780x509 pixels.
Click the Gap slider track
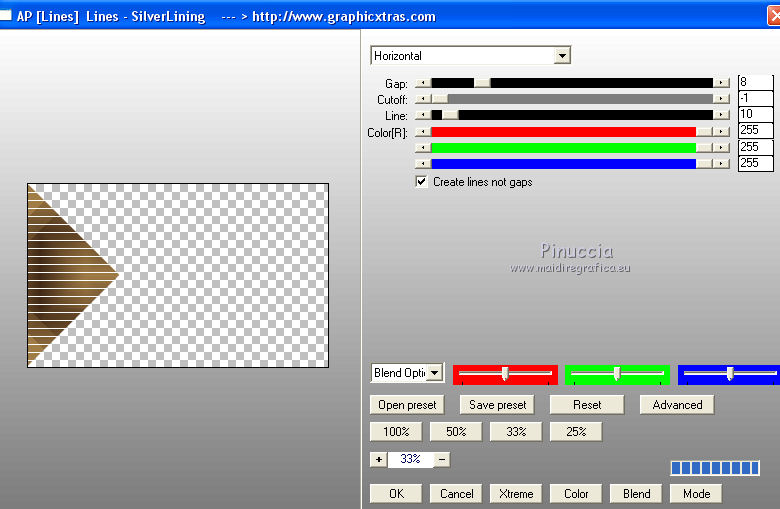(572, 83)
